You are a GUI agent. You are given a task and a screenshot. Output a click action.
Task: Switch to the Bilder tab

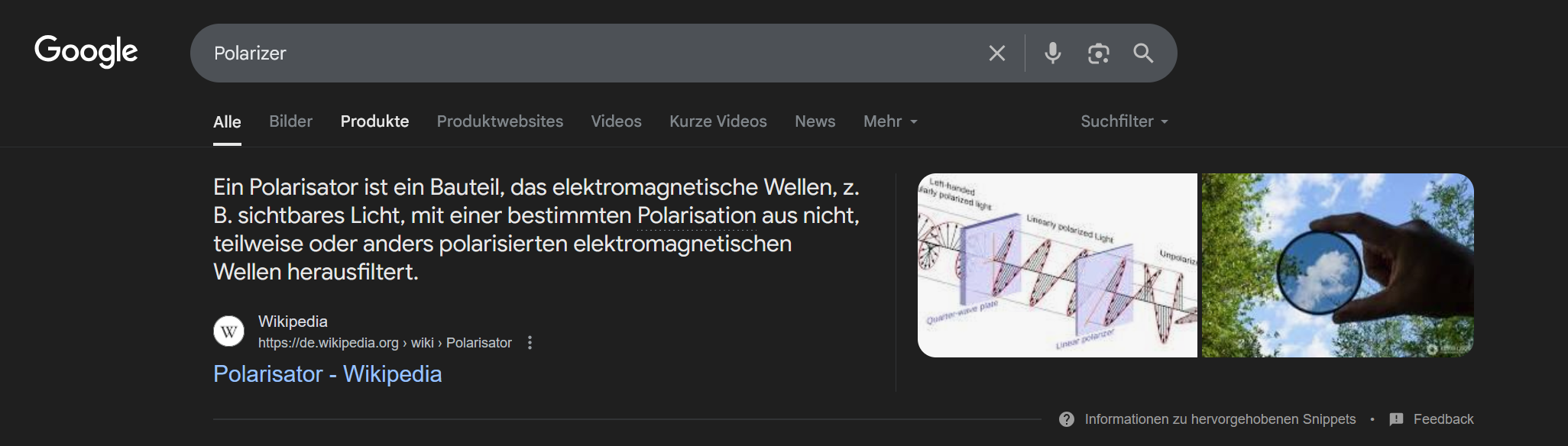[x=290, y=121]
